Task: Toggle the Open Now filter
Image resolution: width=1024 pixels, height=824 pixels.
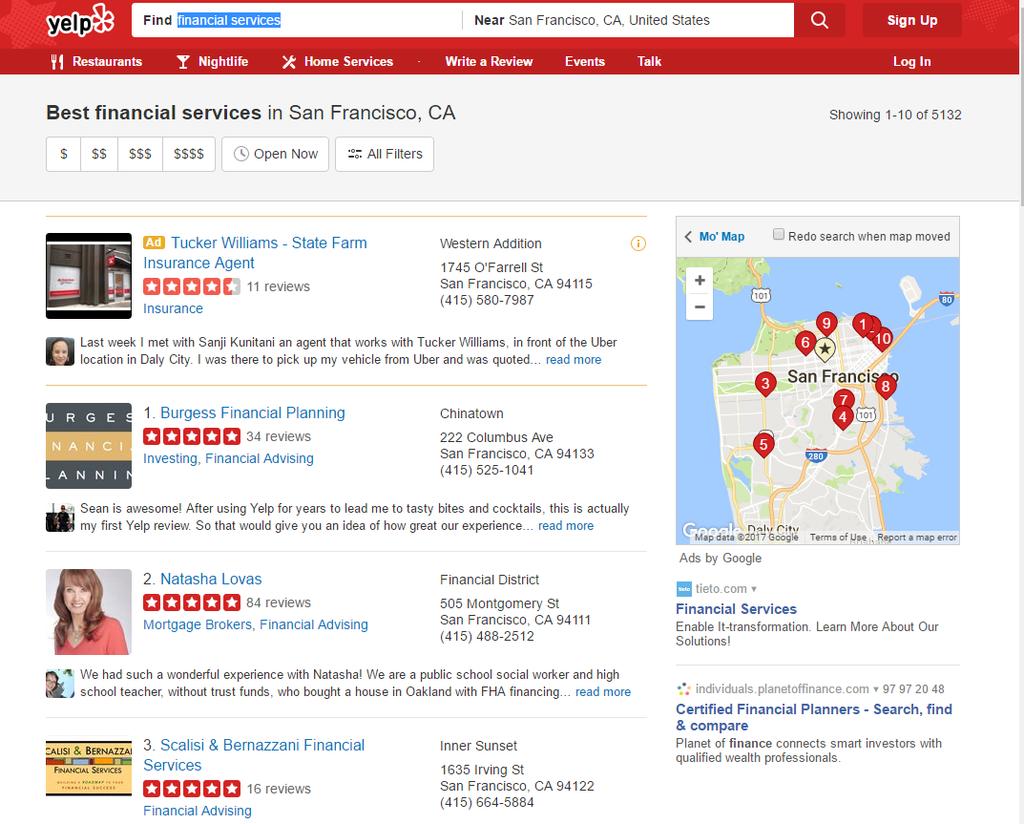Action: click(275, 154)
